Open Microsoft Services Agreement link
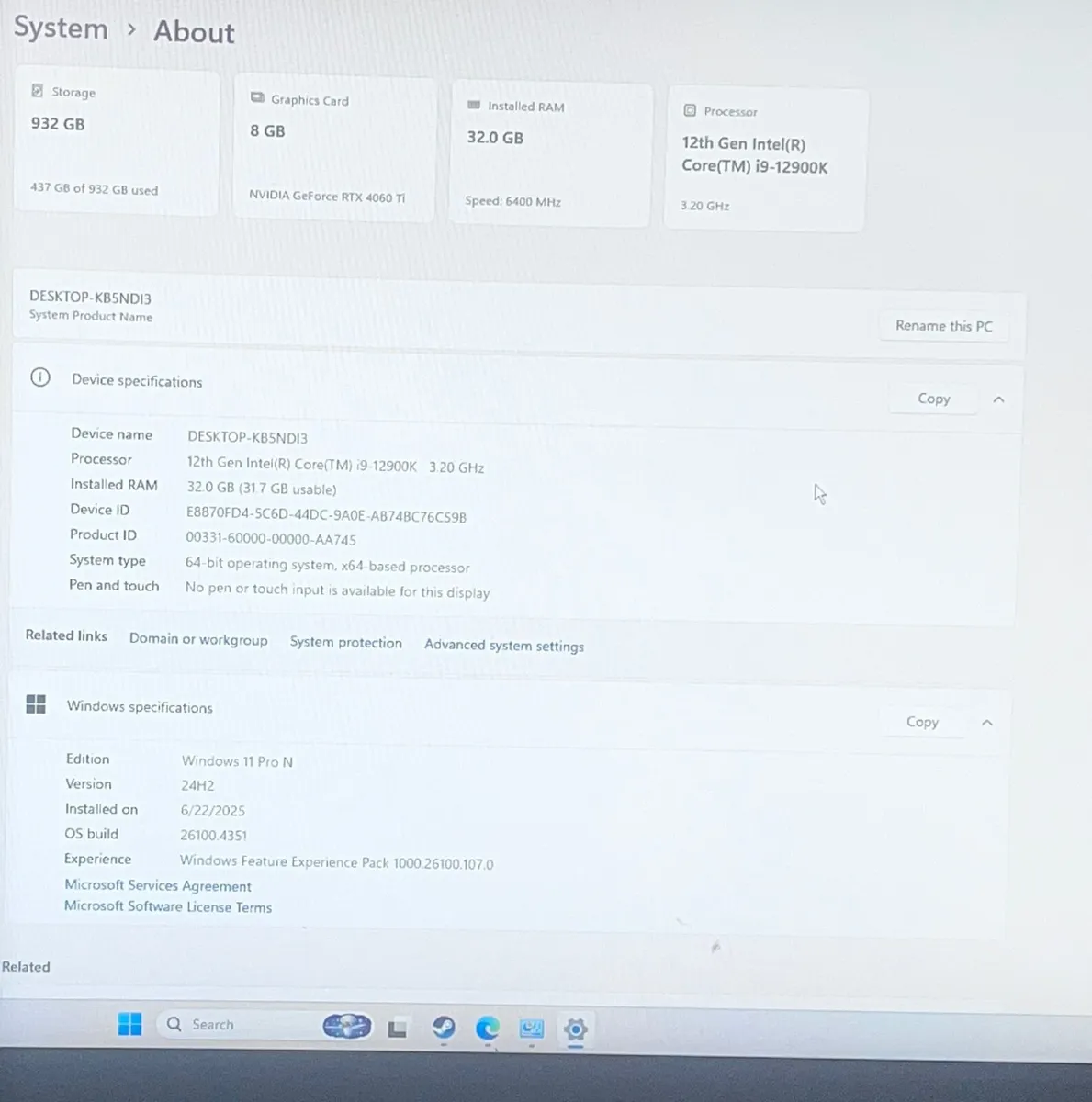1092x1102 pixels. (158, 885)
